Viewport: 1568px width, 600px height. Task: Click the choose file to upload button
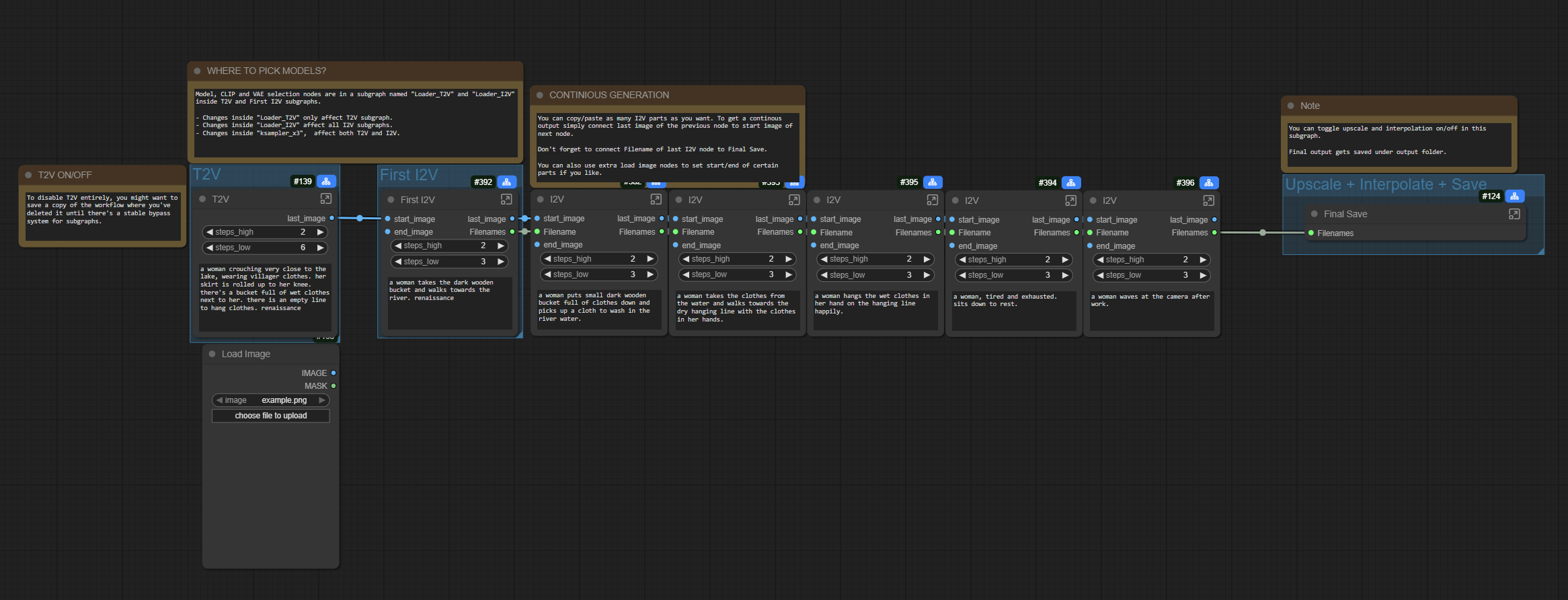(x=271, y=416)
